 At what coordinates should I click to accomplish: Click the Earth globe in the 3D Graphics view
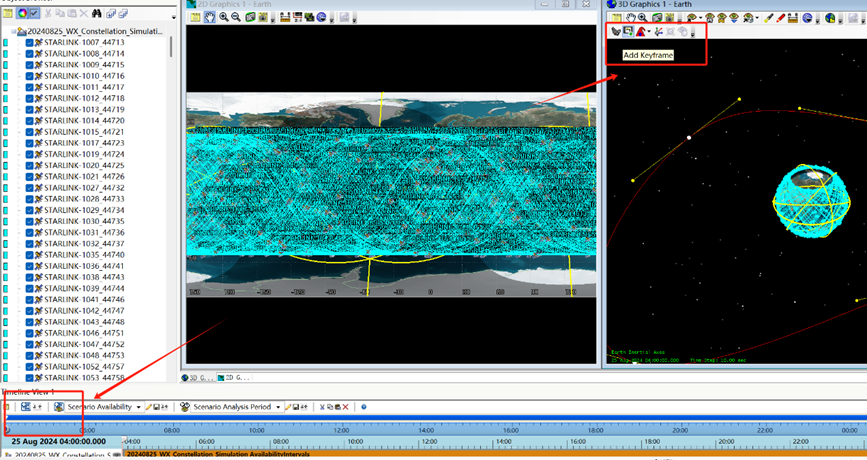pyautogui.click(x=811, y=201)
